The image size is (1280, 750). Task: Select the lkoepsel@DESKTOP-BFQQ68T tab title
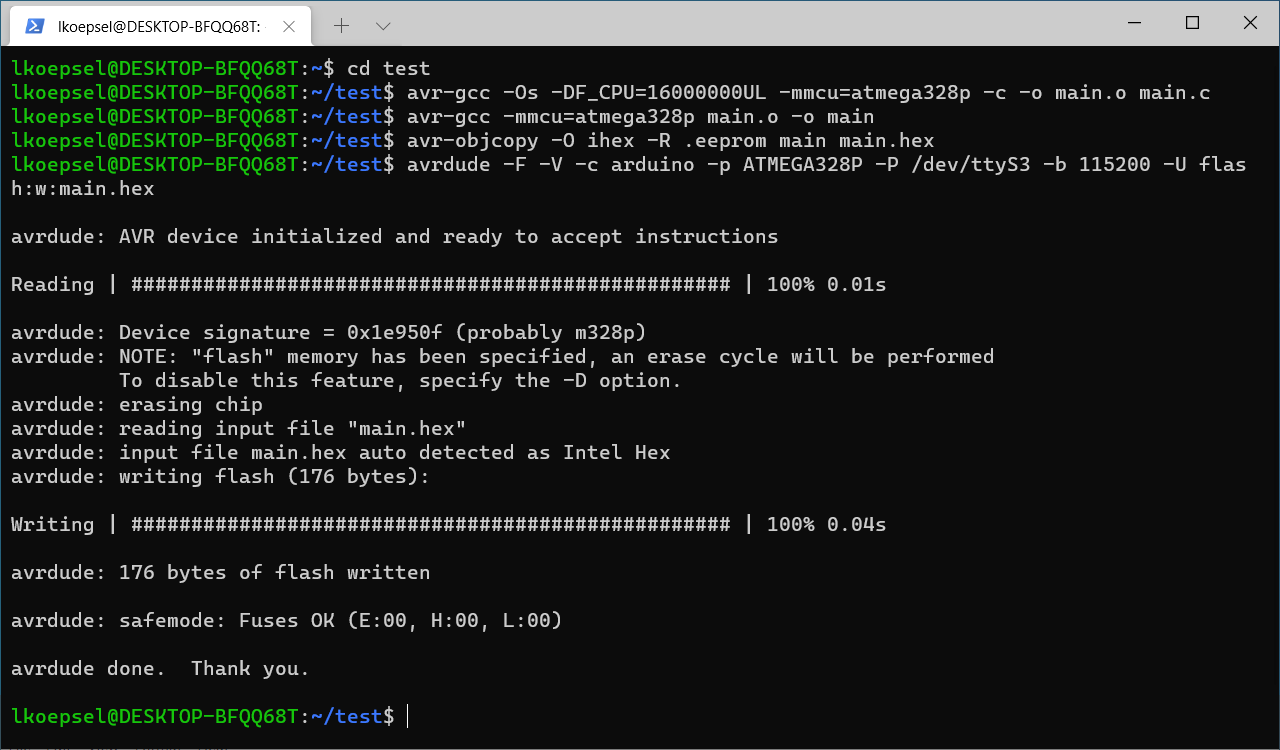[x=159, y=27]
